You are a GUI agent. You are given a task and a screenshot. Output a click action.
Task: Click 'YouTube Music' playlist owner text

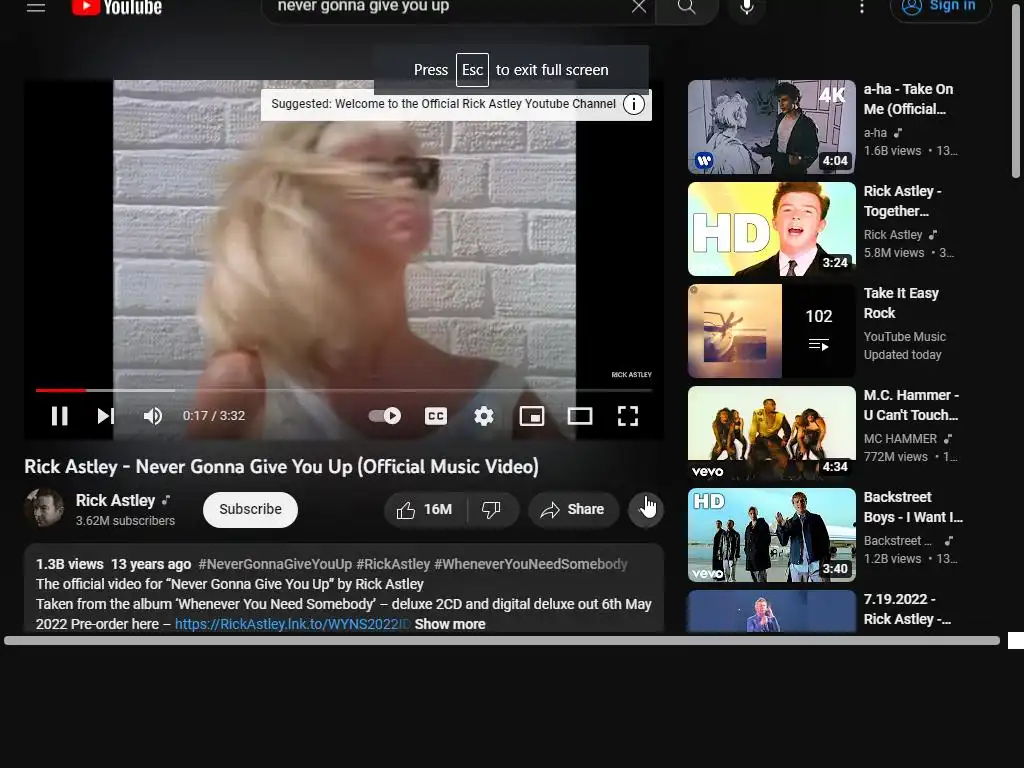tap(904, 337)
